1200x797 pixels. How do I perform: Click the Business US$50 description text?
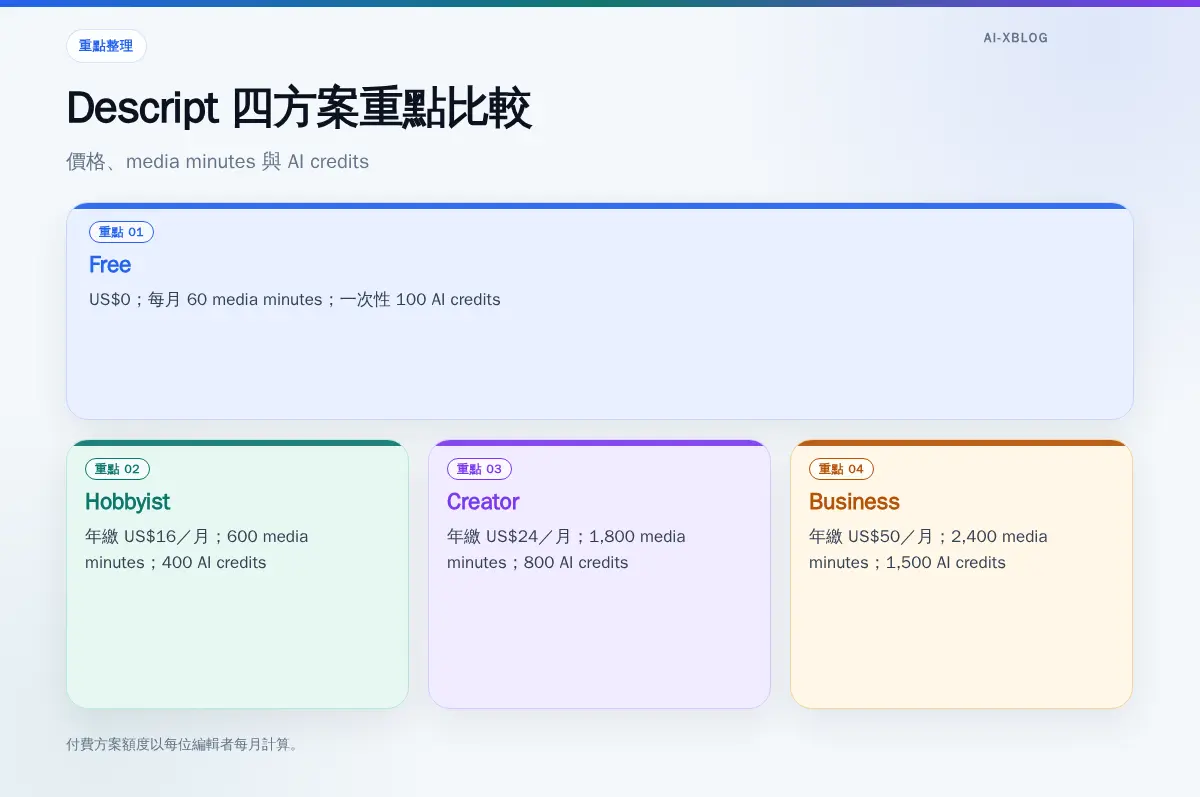click(x=928, y=549)
